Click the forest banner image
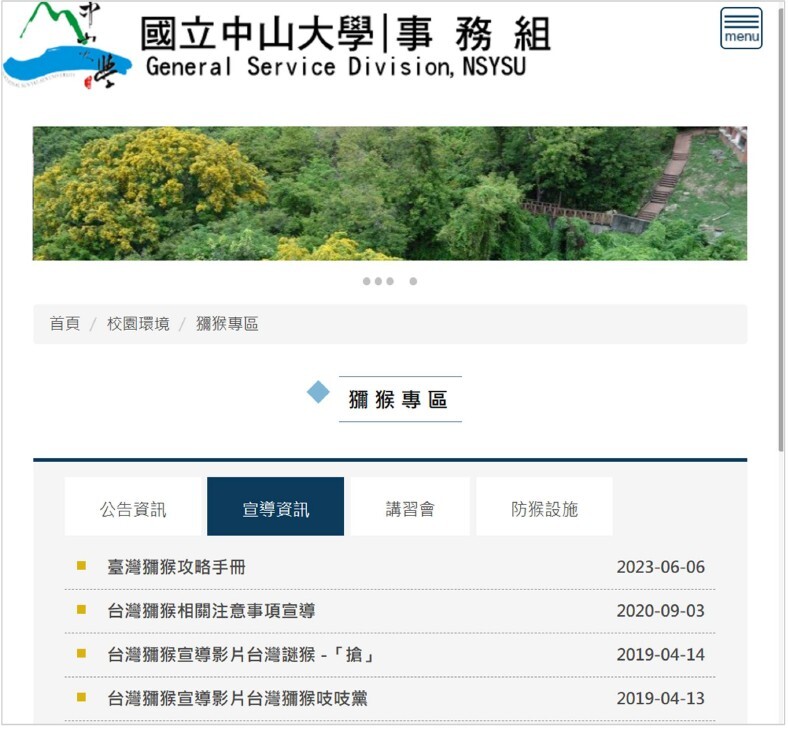The height and width of the screenshot is (729, 789). [x=390, y=193]
